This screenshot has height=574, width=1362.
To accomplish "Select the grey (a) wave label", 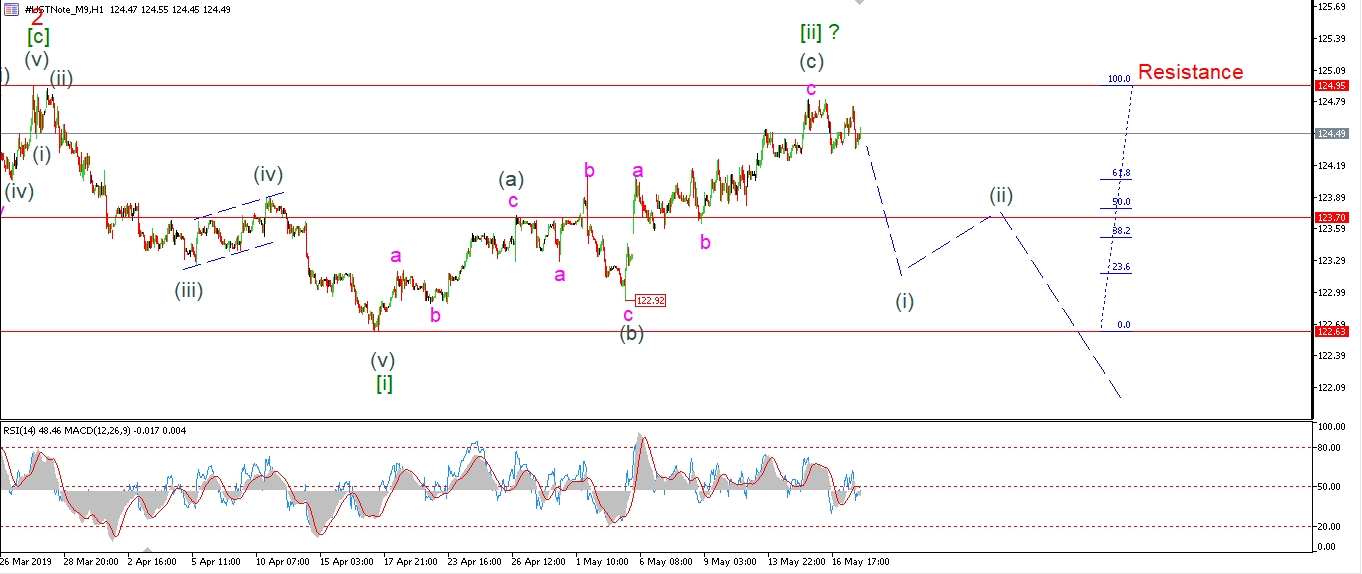I will [x=511, y=180].
